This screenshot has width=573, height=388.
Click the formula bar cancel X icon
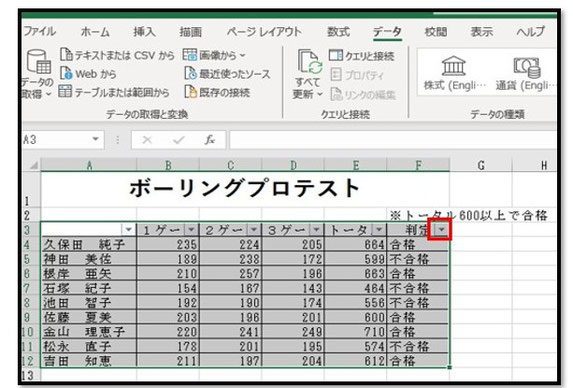pyautogui.click(x=147, y=140)
